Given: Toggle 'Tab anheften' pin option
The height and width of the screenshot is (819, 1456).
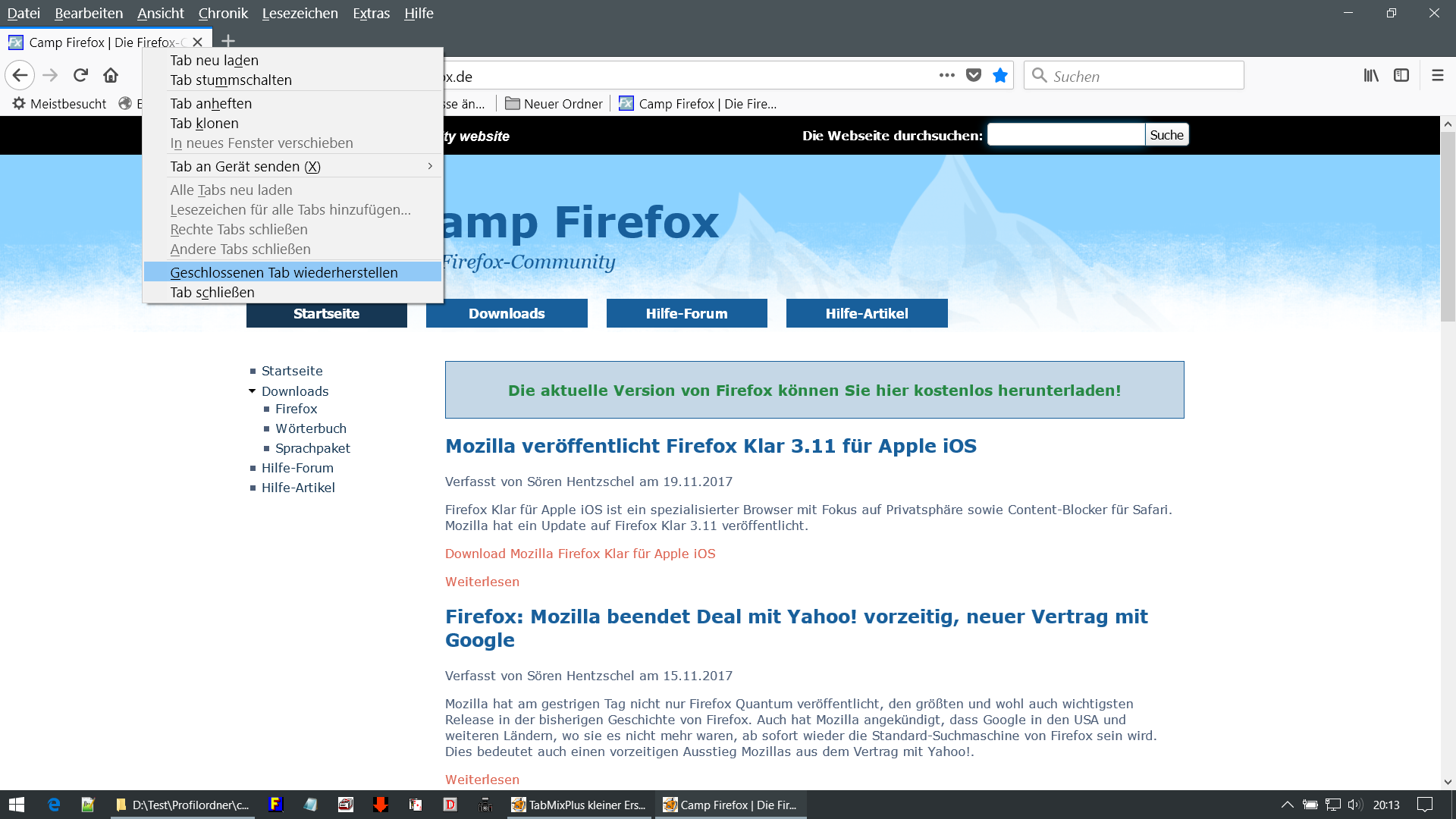Looking at the screenshot, I should tap(211, 103).
